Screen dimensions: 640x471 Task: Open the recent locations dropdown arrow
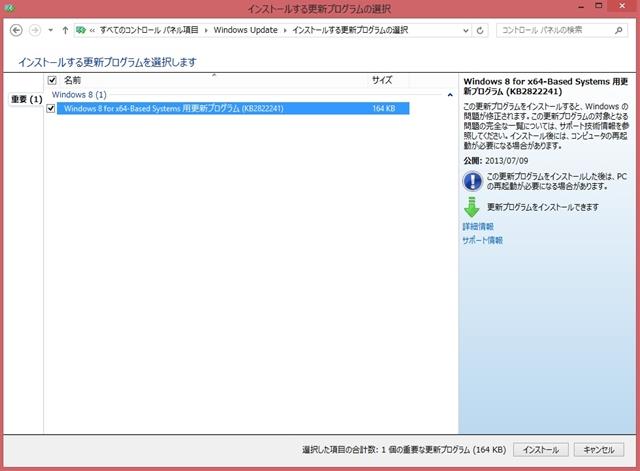coord(50,30)
